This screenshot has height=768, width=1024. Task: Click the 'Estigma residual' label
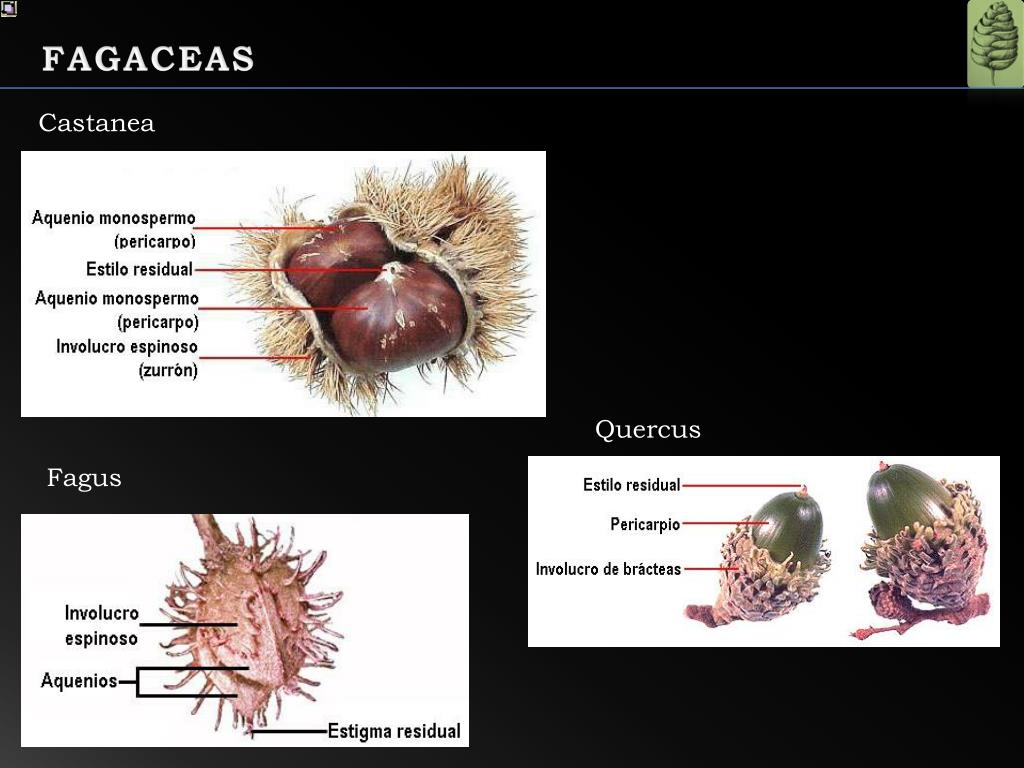click(394, 731)
